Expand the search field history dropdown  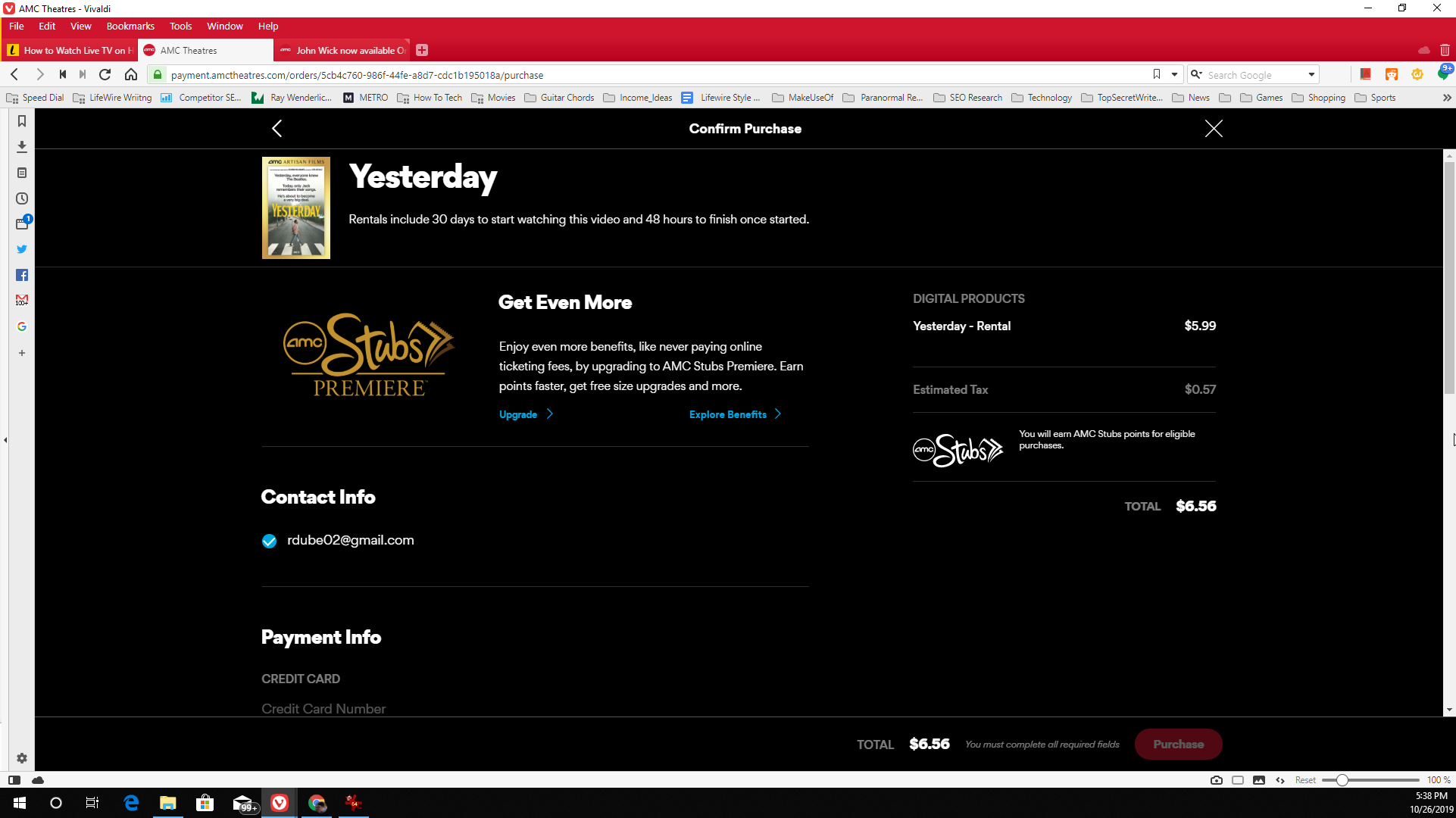1311,74
